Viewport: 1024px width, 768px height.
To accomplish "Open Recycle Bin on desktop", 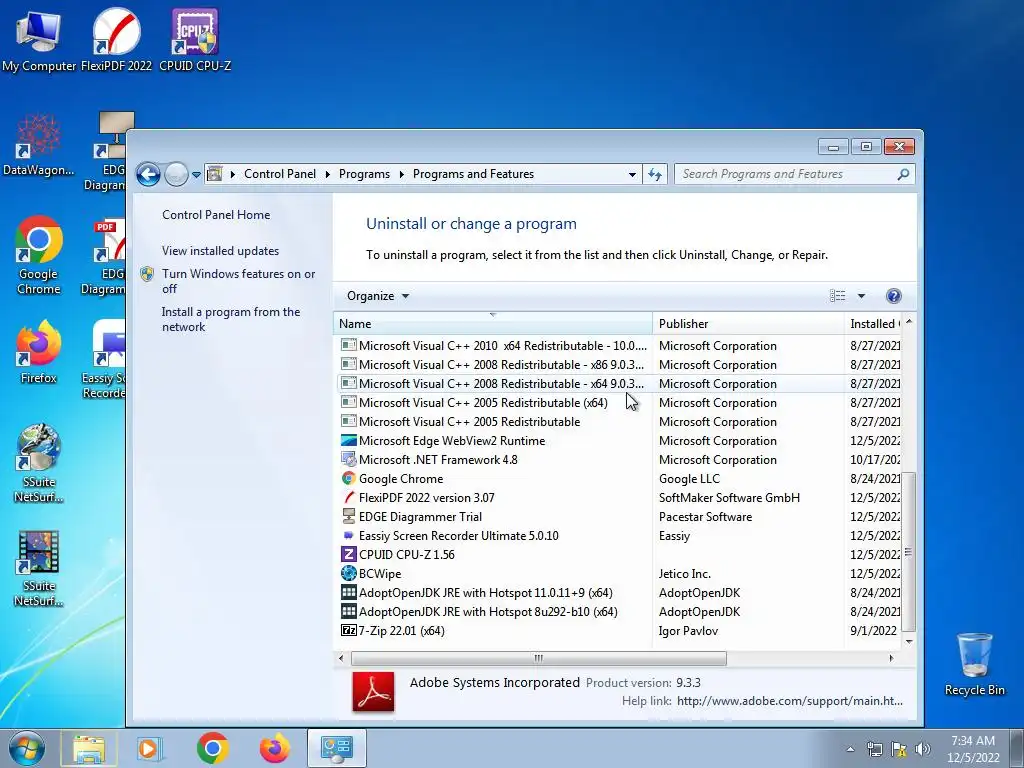I will tap(974, 664).
